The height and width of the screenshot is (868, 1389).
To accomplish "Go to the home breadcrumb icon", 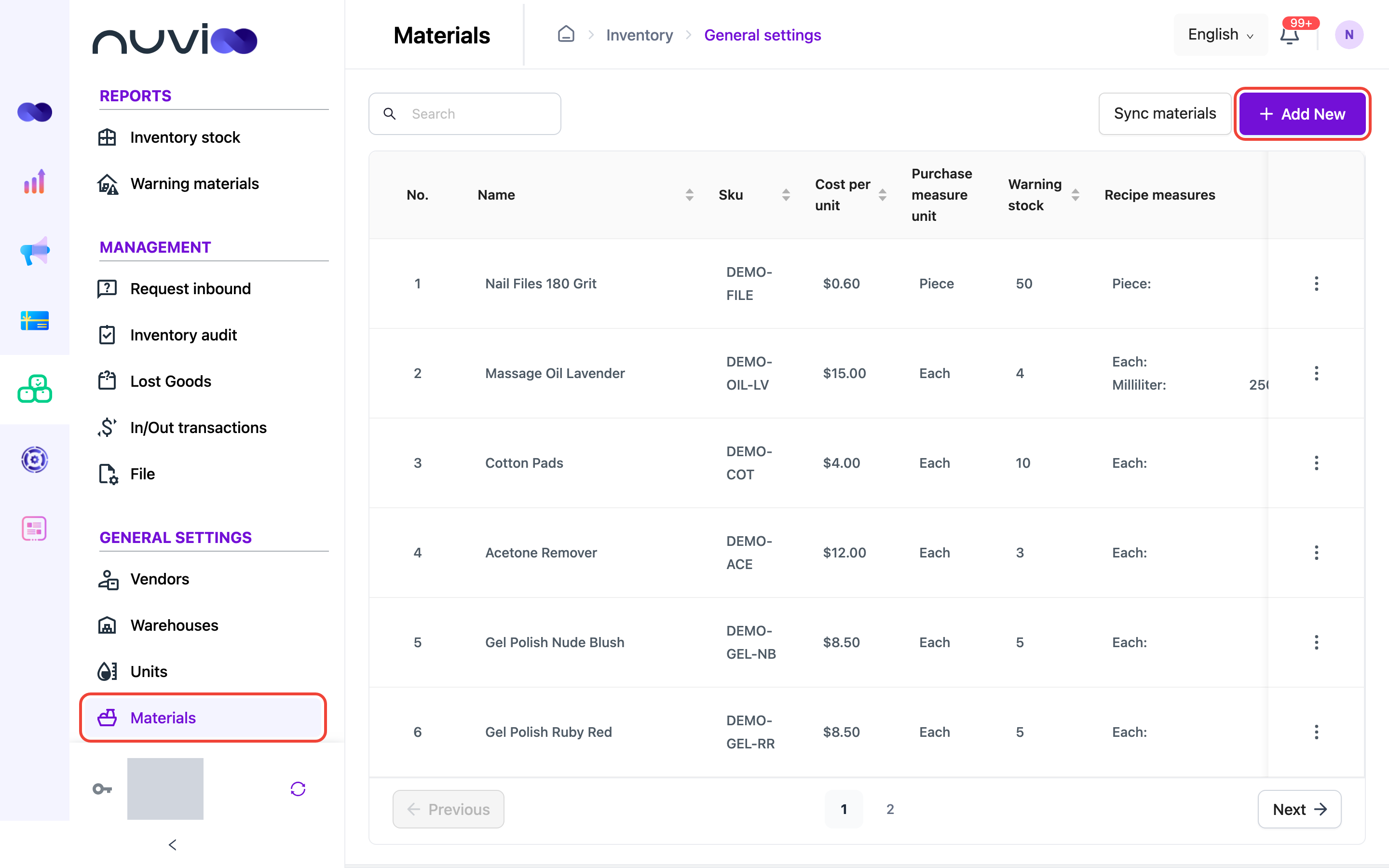I will pyautogui.click(x=566, y=34).
